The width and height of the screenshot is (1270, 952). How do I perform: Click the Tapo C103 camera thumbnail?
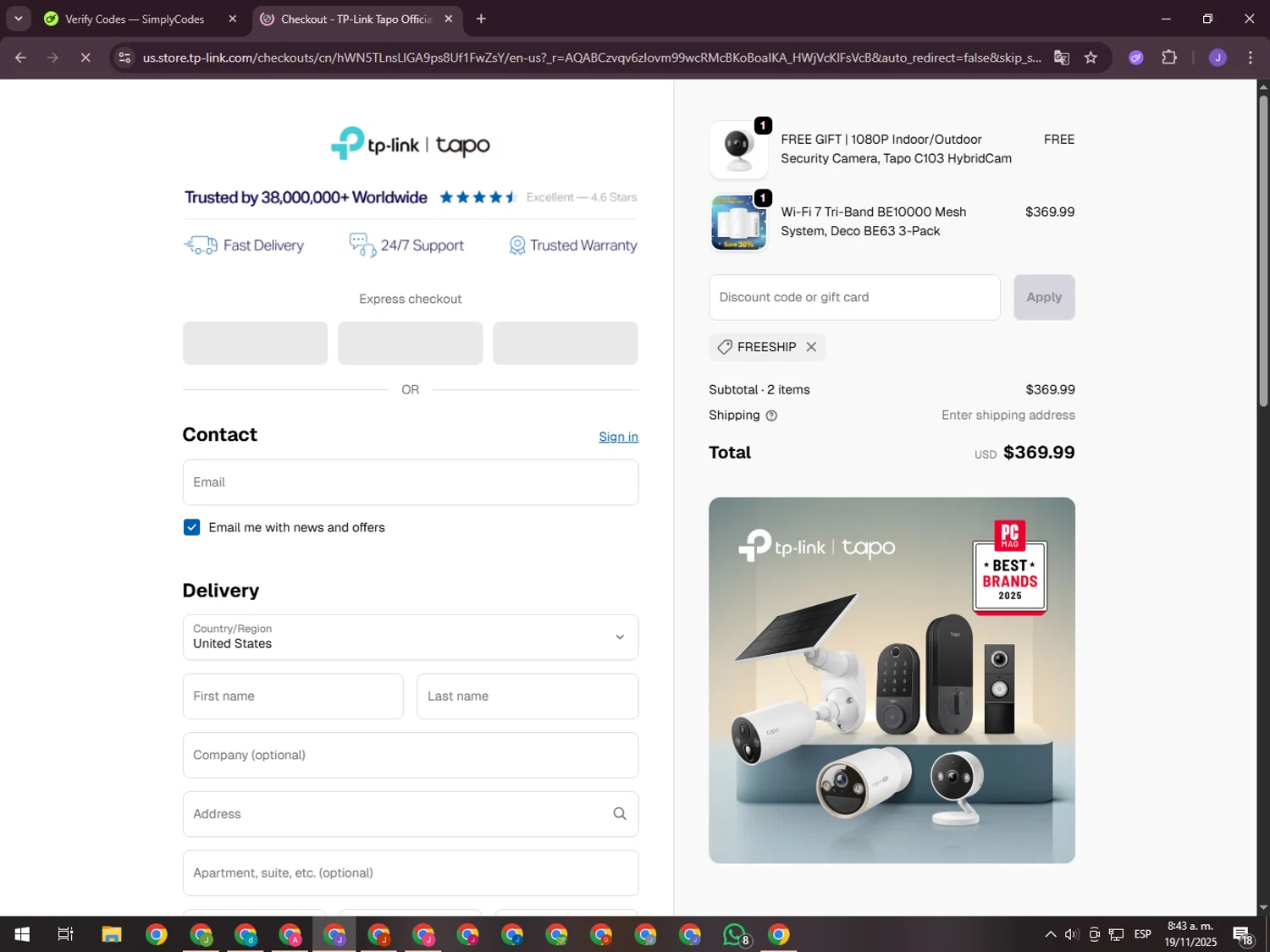pos(738,150)
